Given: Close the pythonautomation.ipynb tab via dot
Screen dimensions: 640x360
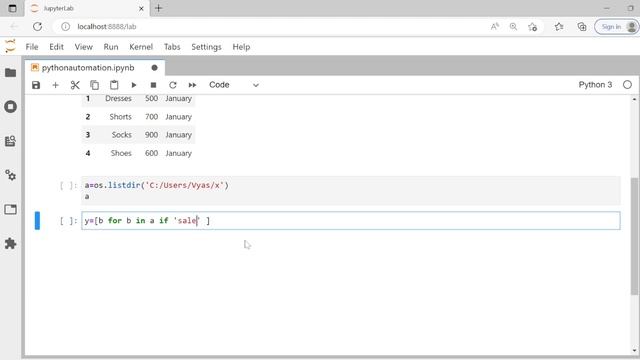Looking at the screenshot, I should click(x=154, y=68).
